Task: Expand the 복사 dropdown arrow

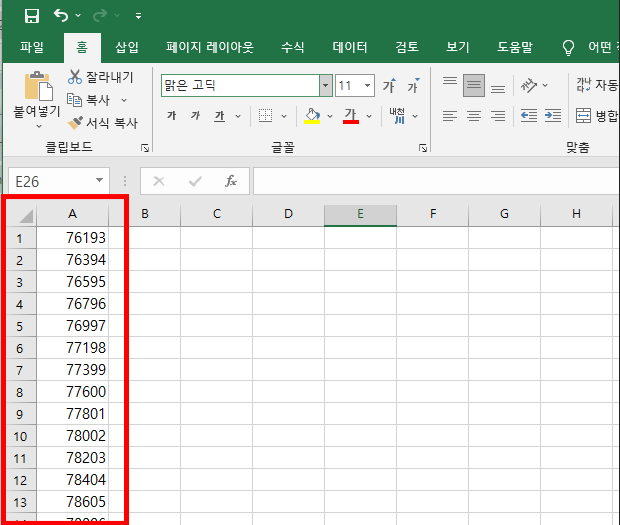Action: pos(124,100)
